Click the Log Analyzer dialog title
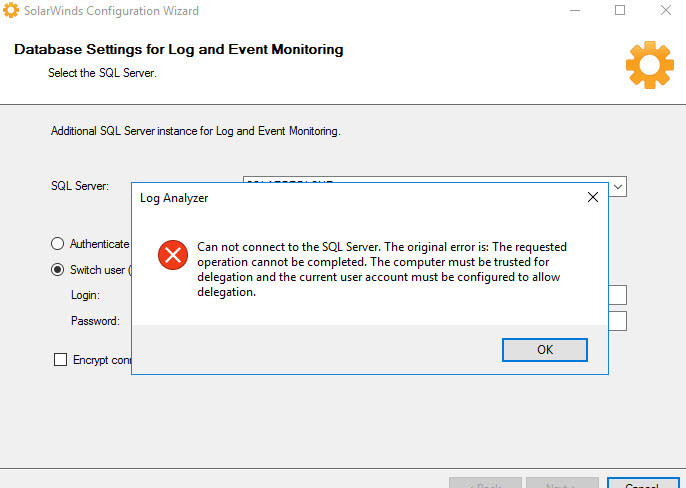This screenshot has height=488, width=686. click(x=174, y=198)
